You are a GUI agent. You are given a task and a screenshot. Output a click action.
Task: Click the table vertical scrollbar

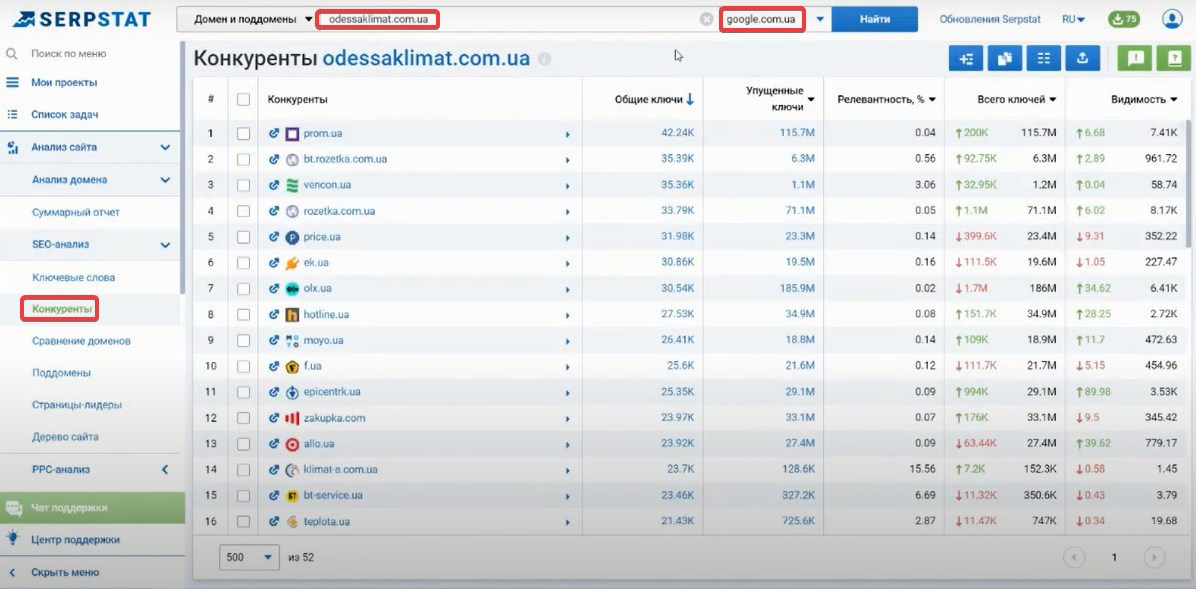pos(1187,183)
